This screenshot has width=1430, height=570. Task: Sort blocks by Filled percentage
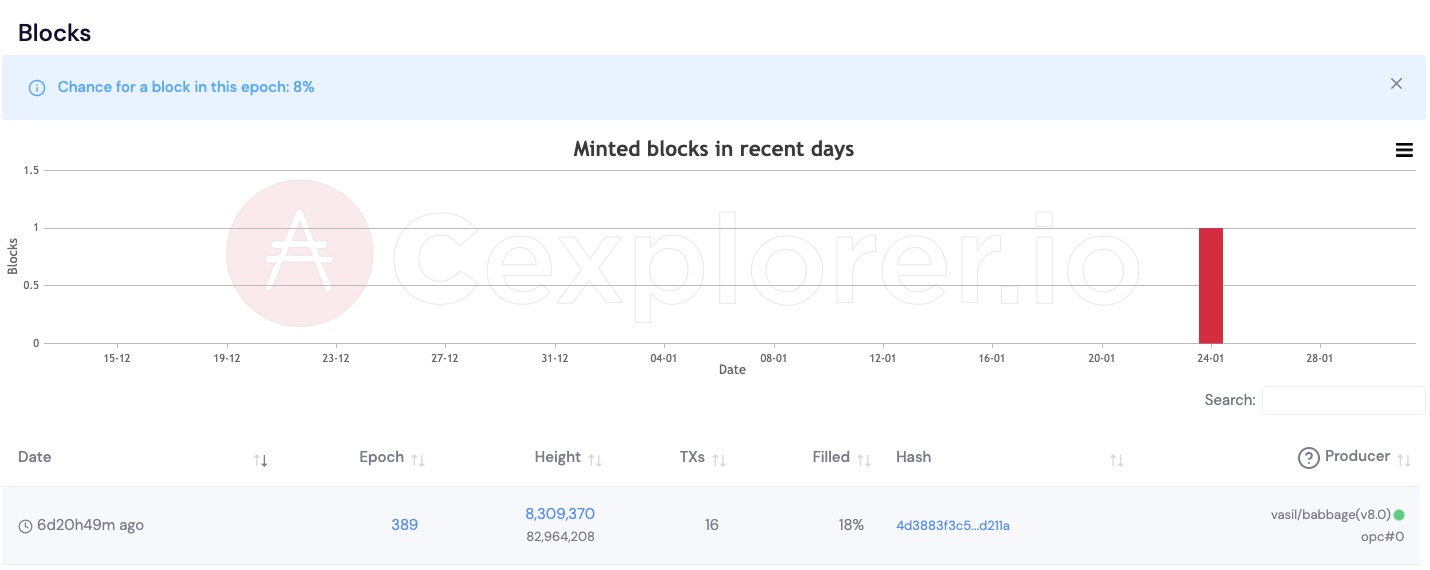(864, 460)
